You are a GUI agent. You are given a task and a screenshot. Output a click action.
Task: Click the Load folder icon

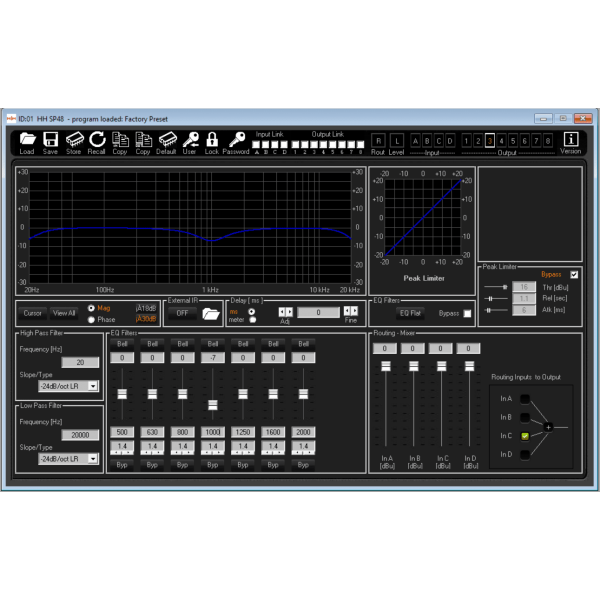coord(27,139)
